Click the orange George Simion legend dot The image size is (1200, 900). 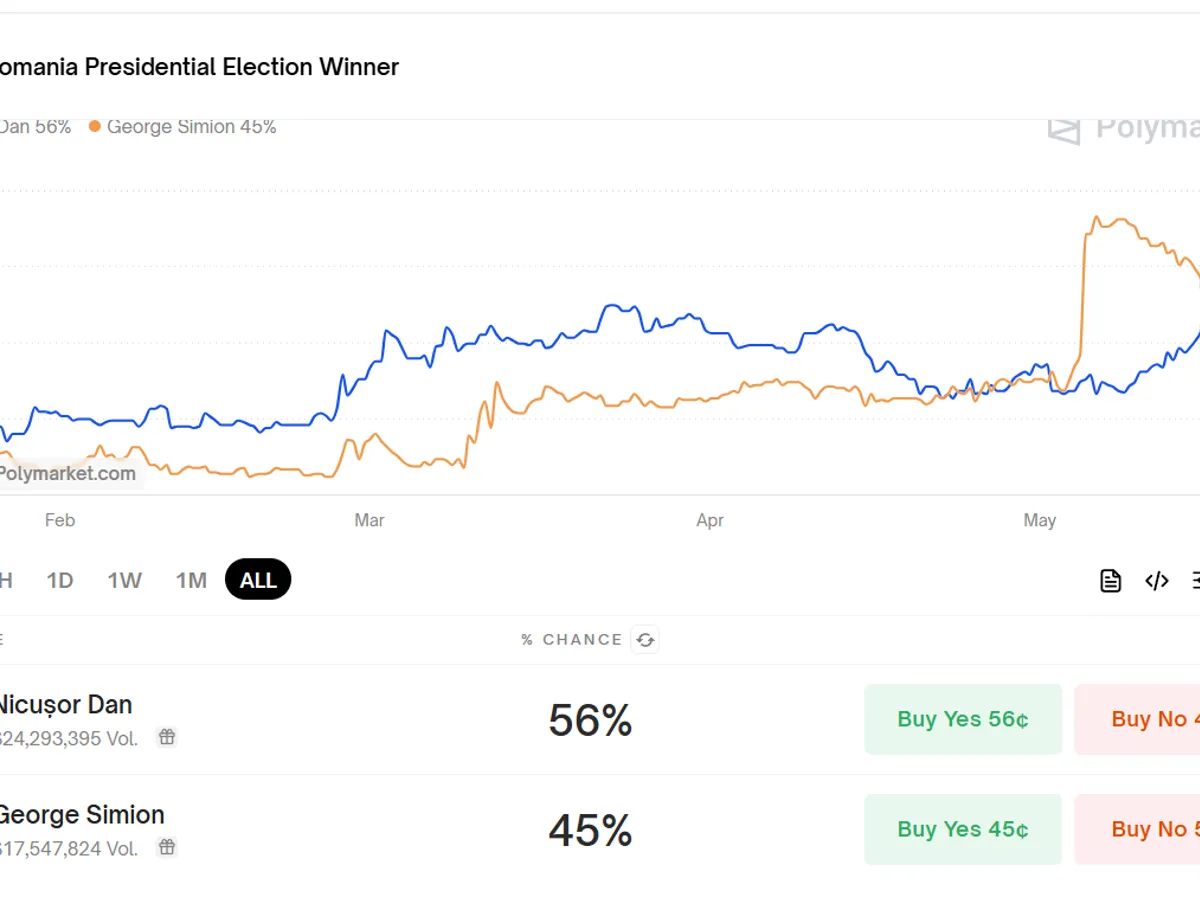pyautogui.click(x=95, y=127)
